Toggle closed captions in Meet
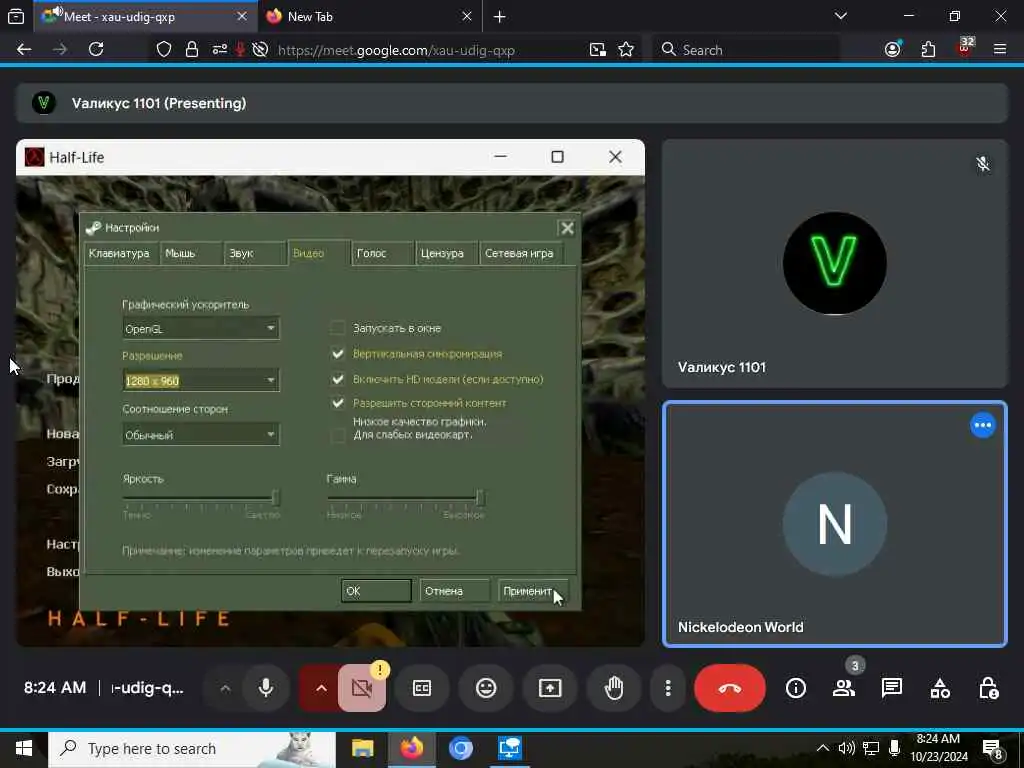1024x768 pixels. pyautogui.click(x=422, y=688)
